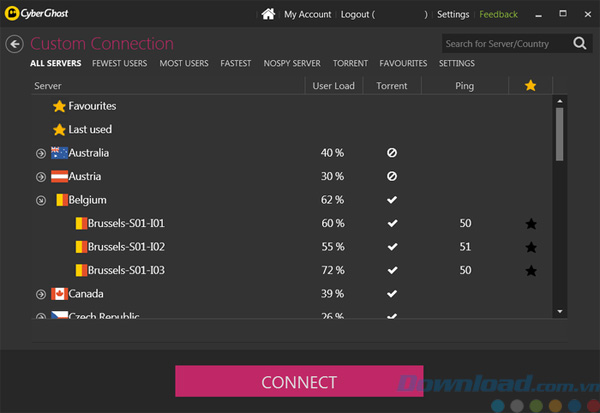The width and height of the screenshot is (600, 413).
Task: Maximize the CyberGhost window
Action: tap(562, 14)
